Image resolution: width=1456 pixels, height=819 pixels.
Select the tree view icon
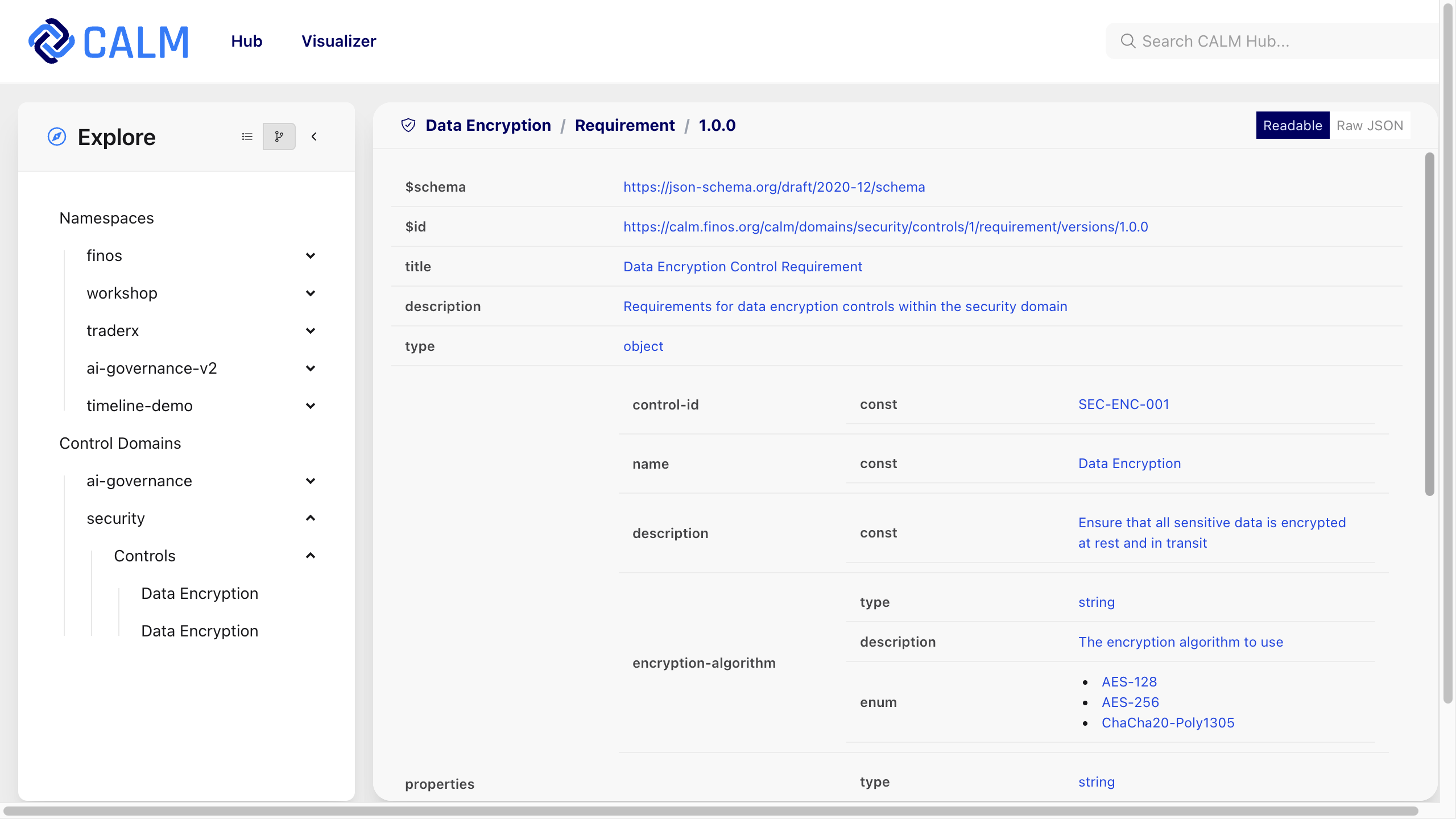pos(279,136)
